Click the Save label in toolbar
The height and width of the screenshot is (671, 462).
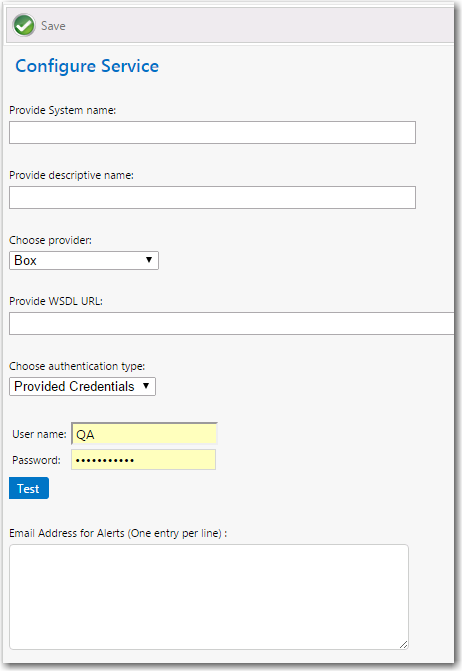coord(53,26)
